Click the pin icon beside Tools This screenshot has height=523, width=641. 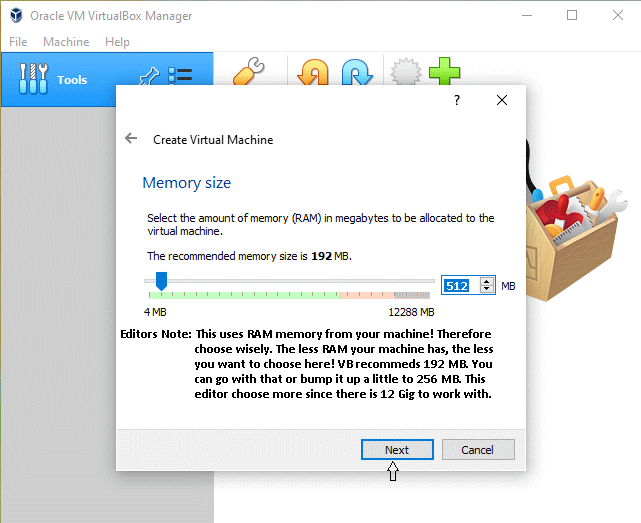click(x=148, y=77)
